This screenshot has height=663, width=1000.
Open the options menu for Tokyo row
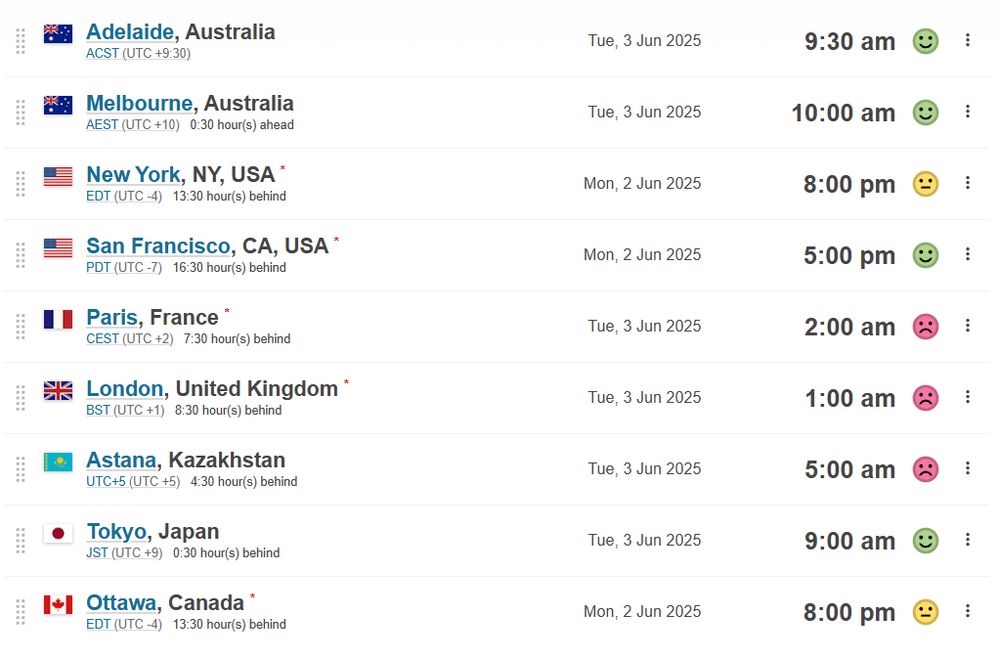coord(967,540)
